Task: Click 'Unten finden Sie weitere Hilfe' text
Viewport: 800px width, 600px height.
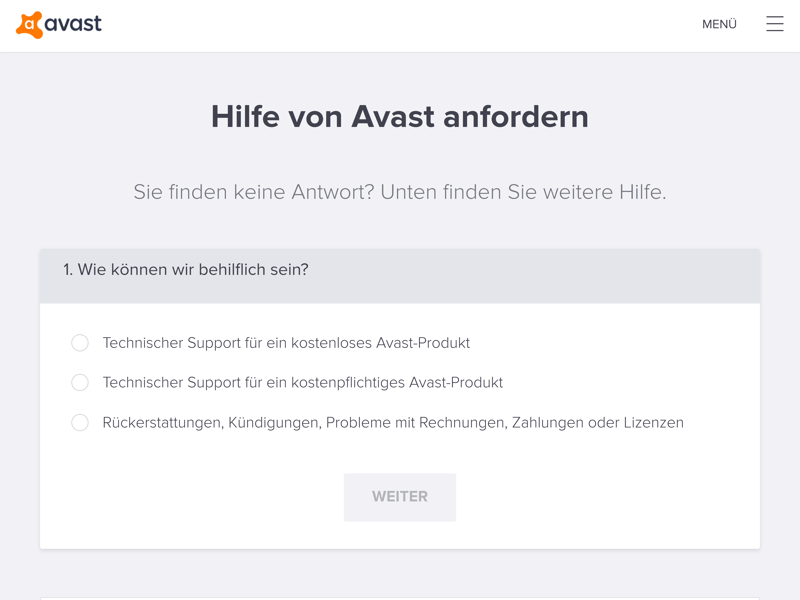Action: click(523, 192)
